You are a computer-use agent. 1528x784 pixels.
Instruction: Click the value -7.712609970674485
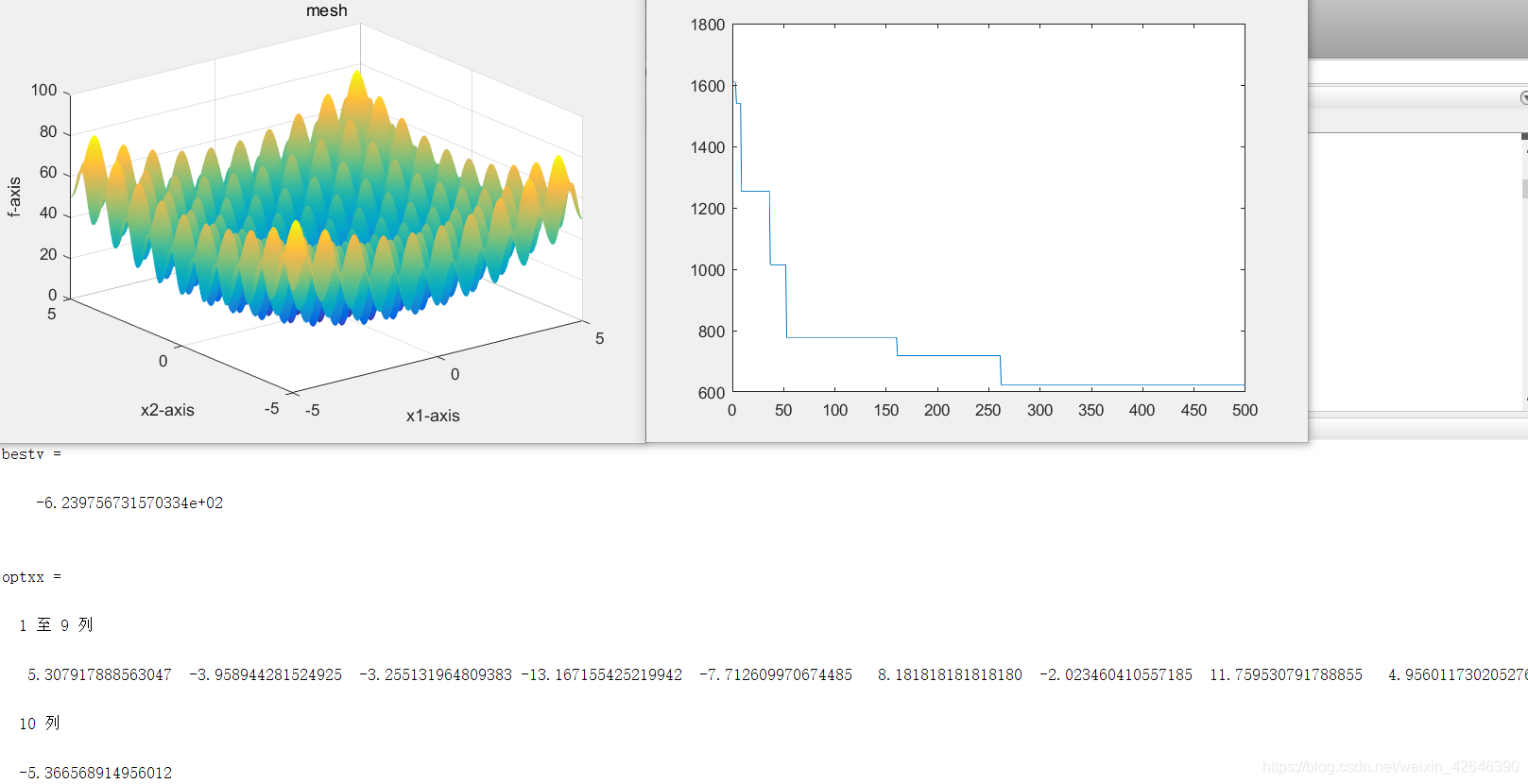point(776,675)
